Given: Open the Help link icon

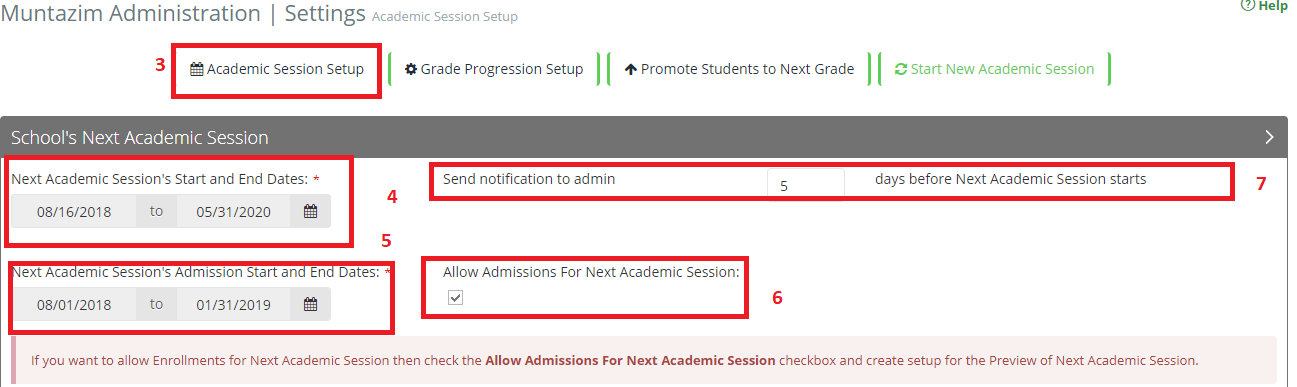Looking at the screenshot, I should coord(1246,6).
